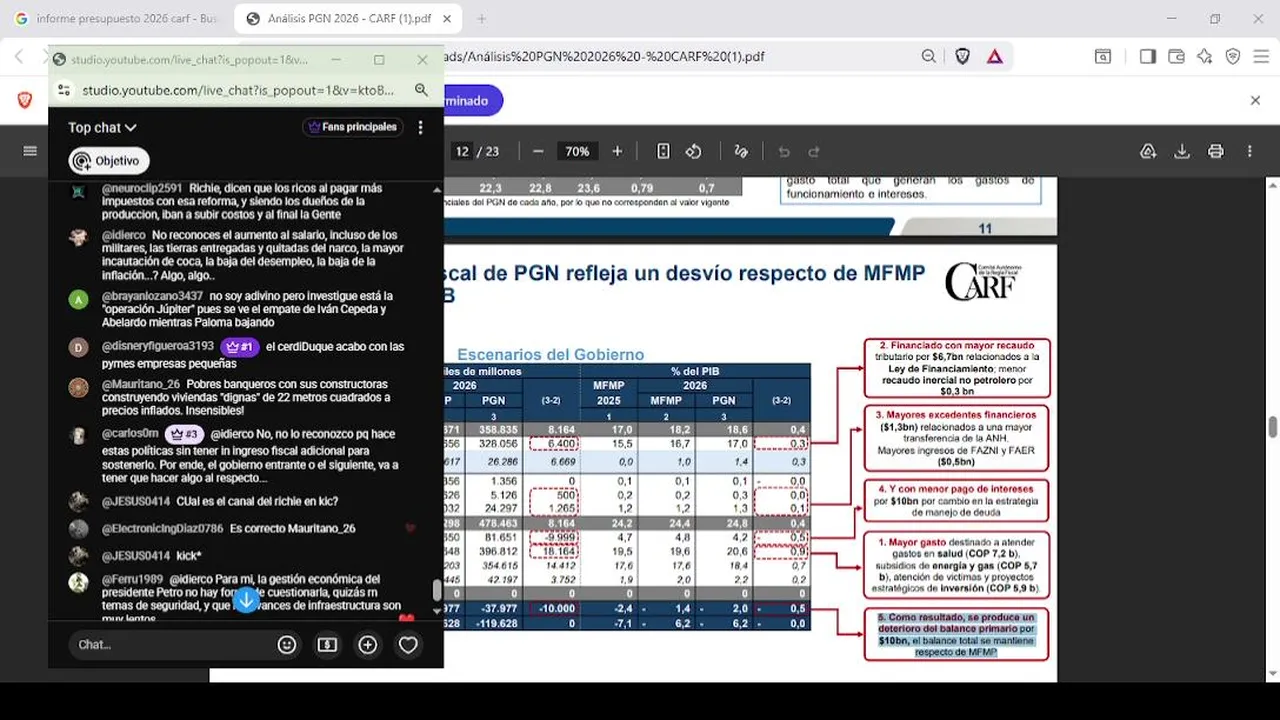The width and height of the screenshot is (1280, 720).
Task: Dismiss the download notification bar
Action: tap(1256, 100)
